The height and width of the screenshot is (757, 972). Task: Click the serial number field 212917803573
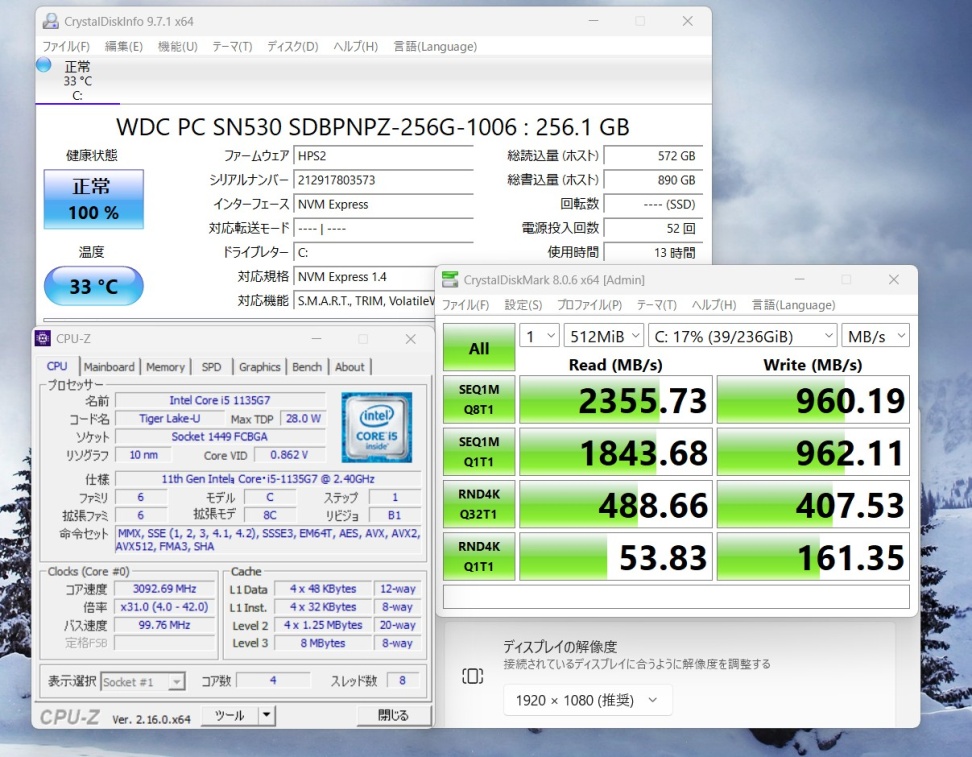coord(383,180)
